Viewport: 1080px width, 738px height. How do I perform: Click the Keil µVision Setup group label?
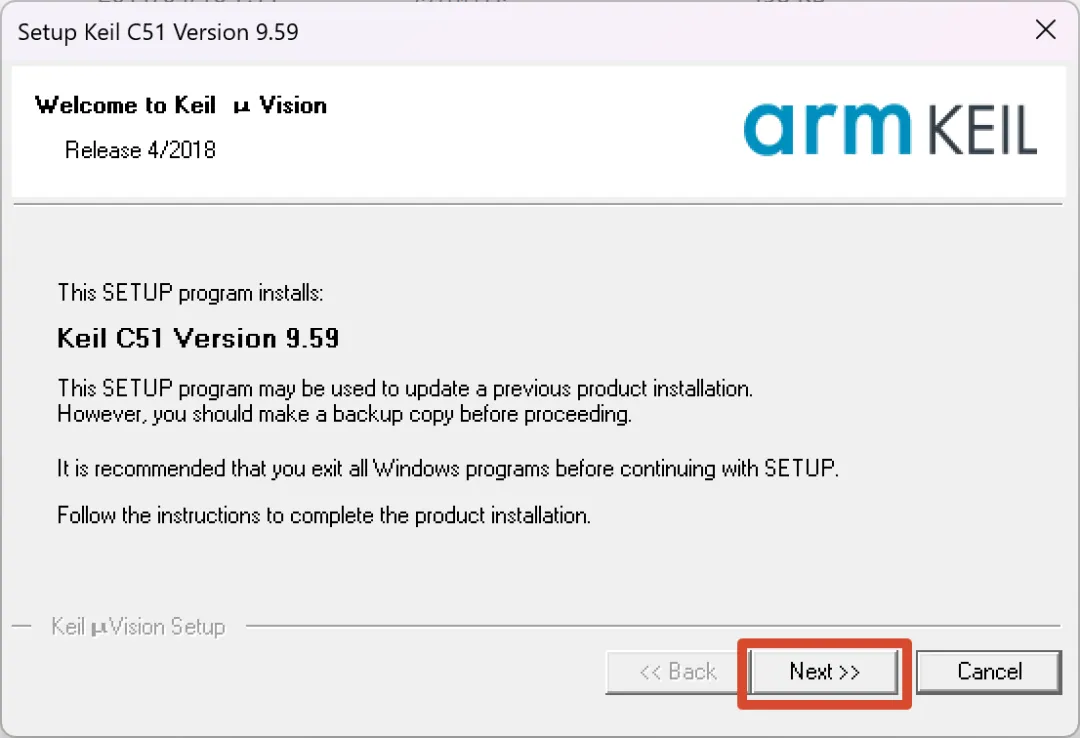coord(138,626)
